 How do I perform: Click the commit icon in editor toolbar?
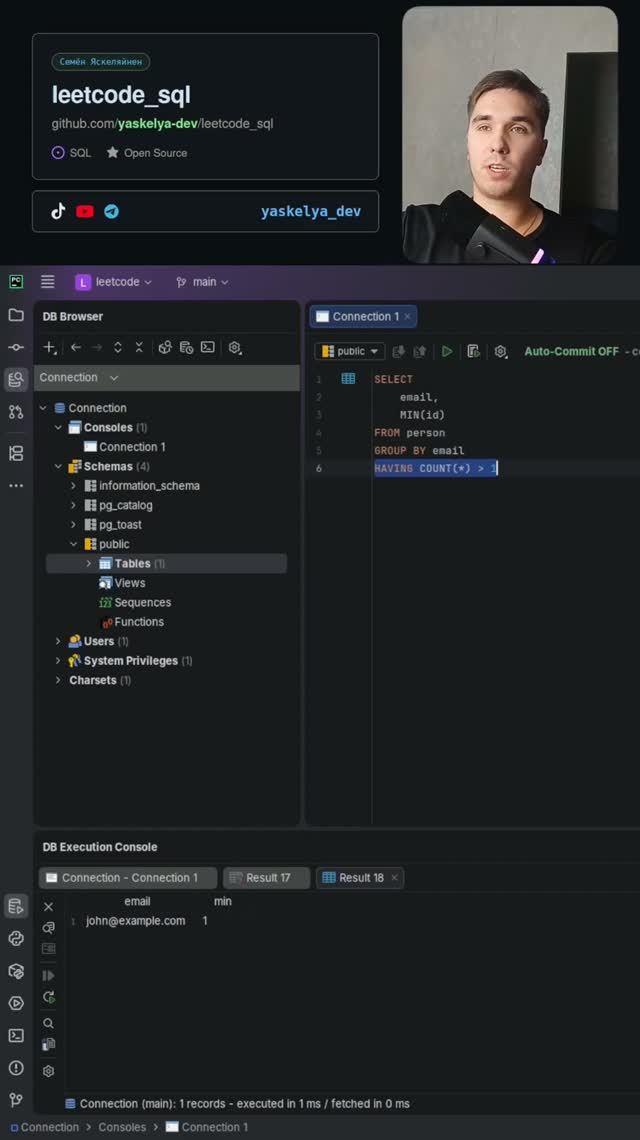pos(399,351)
